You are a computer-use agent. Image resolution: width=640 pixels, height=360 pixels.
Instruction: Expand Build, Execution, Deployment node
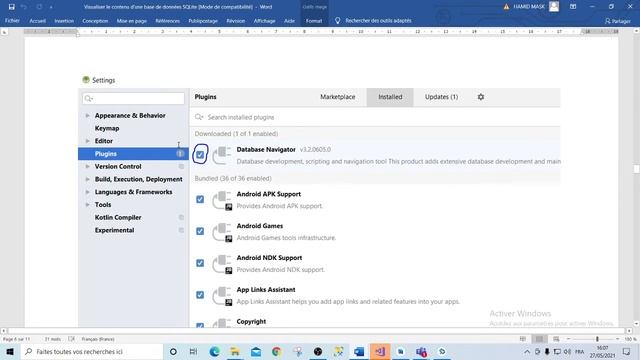coord(87,179)
